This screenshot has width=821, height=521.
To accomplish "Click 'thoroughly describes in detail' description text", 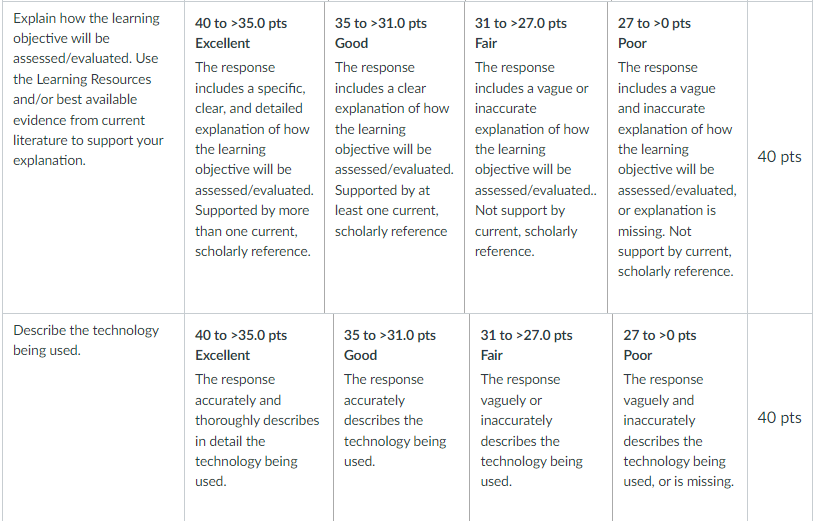I will [257, 431].
